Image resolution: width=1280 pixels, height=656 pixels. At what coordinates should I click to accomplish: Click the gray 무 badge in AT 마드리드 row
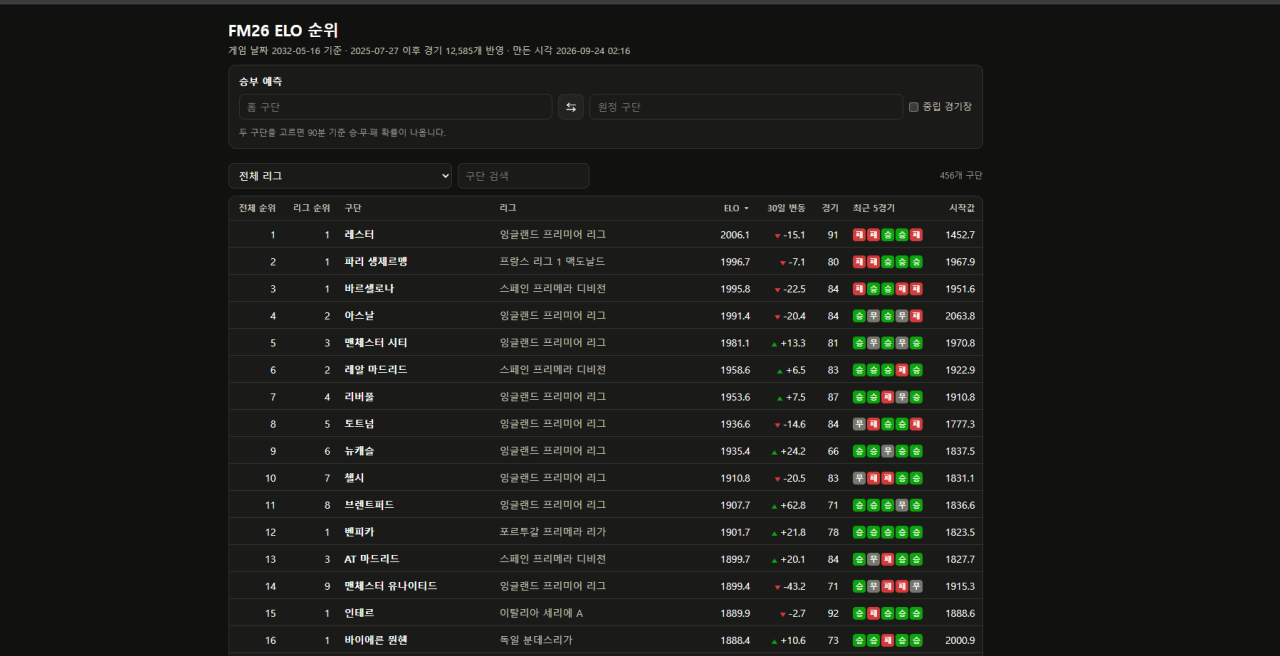coord(873,559)
